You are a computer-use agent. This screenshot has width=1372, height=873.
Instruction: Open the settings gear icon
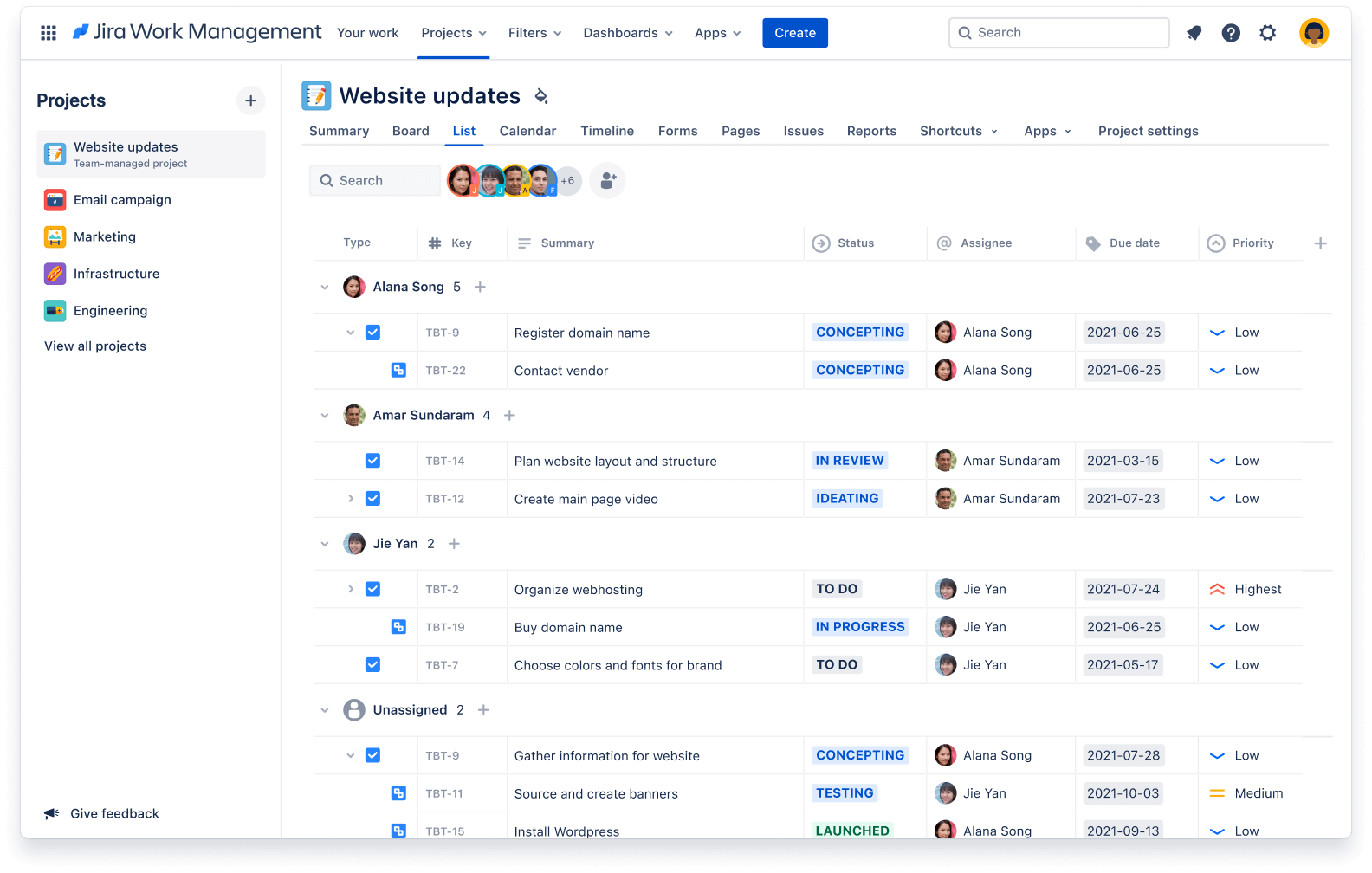(x=1267, y=33)
